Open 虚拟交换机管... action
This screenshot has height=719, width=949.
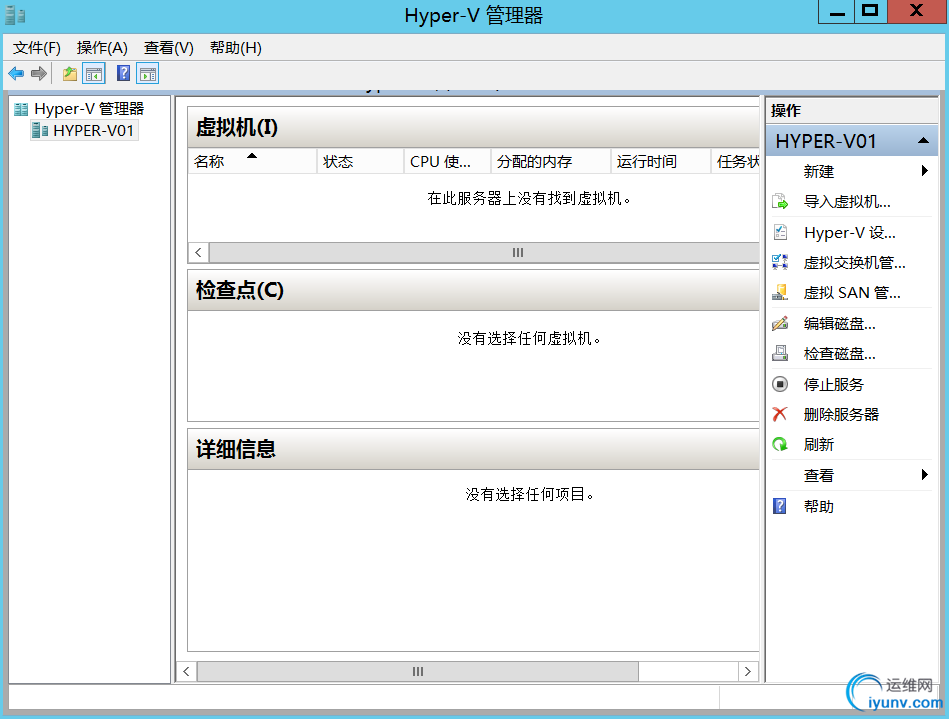tap(855, 263)
